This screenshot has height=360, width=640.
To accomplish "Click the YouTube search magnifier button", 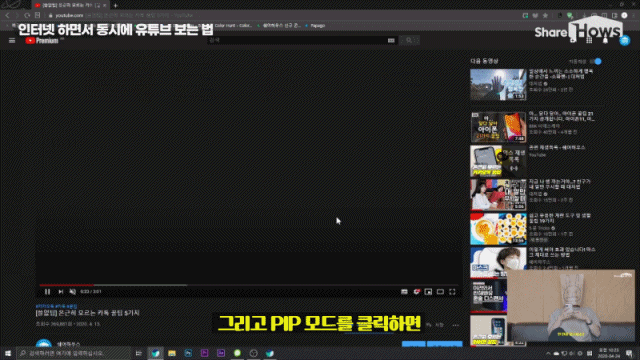I will click(409, 40).
